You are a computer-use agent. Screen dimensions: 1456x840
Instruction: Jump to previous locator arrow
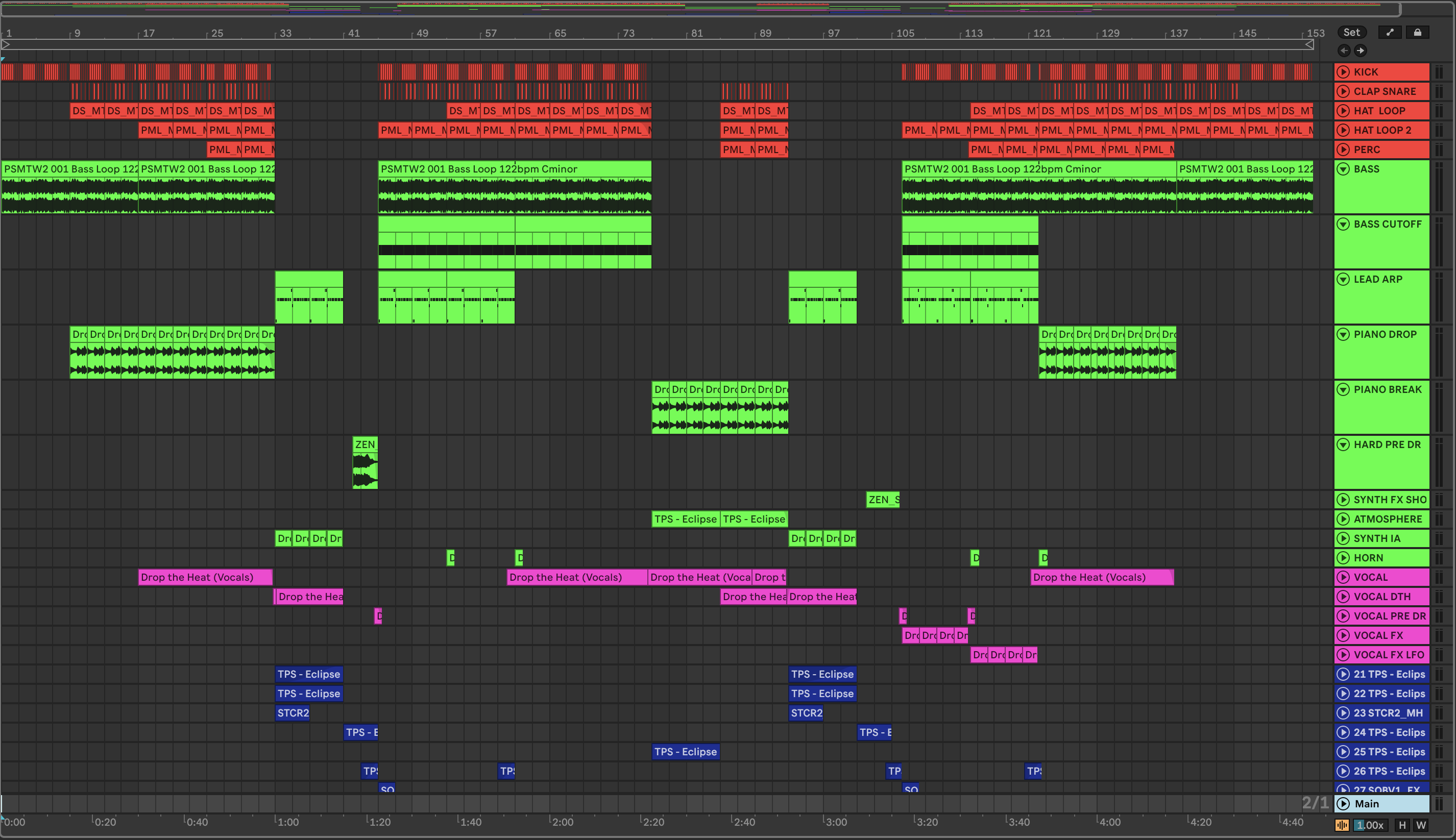pos(1344,50)
